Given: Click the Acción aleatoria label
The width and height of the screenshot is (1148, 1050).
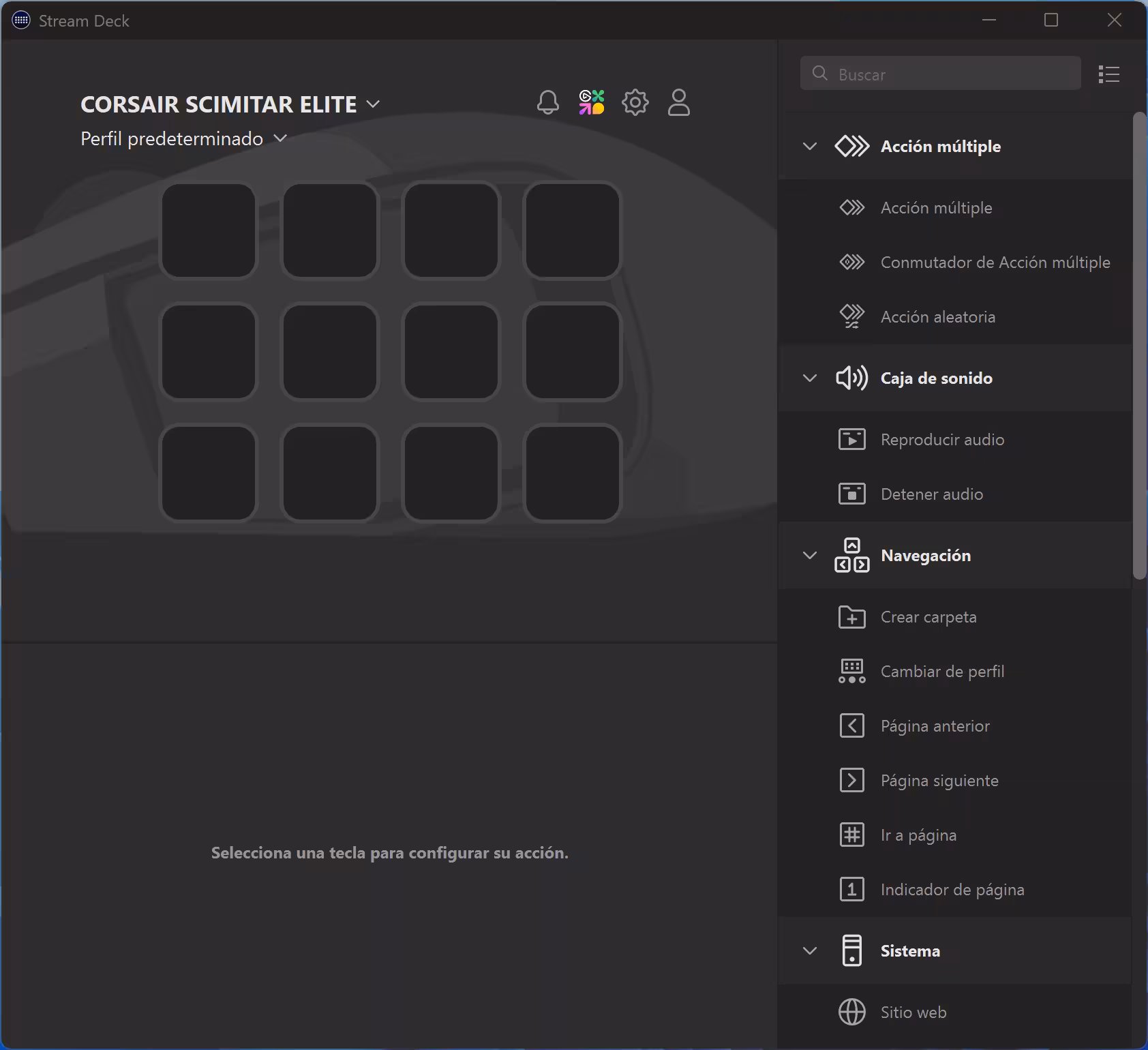Looking at the screenshot, I should 938,317.
